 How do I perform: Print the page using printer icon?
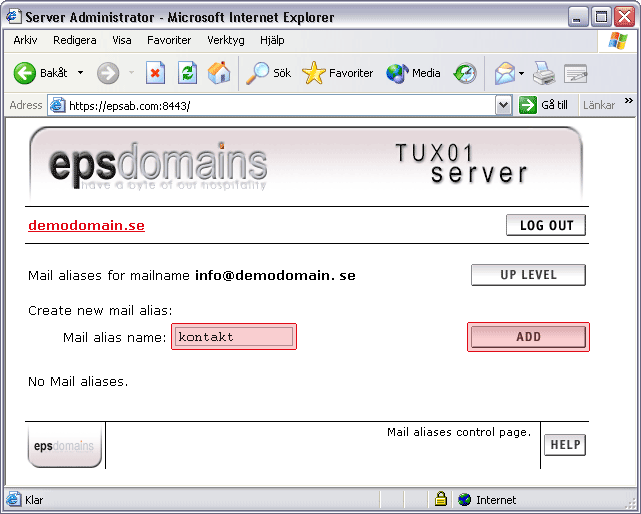click(x=543, y=73)
